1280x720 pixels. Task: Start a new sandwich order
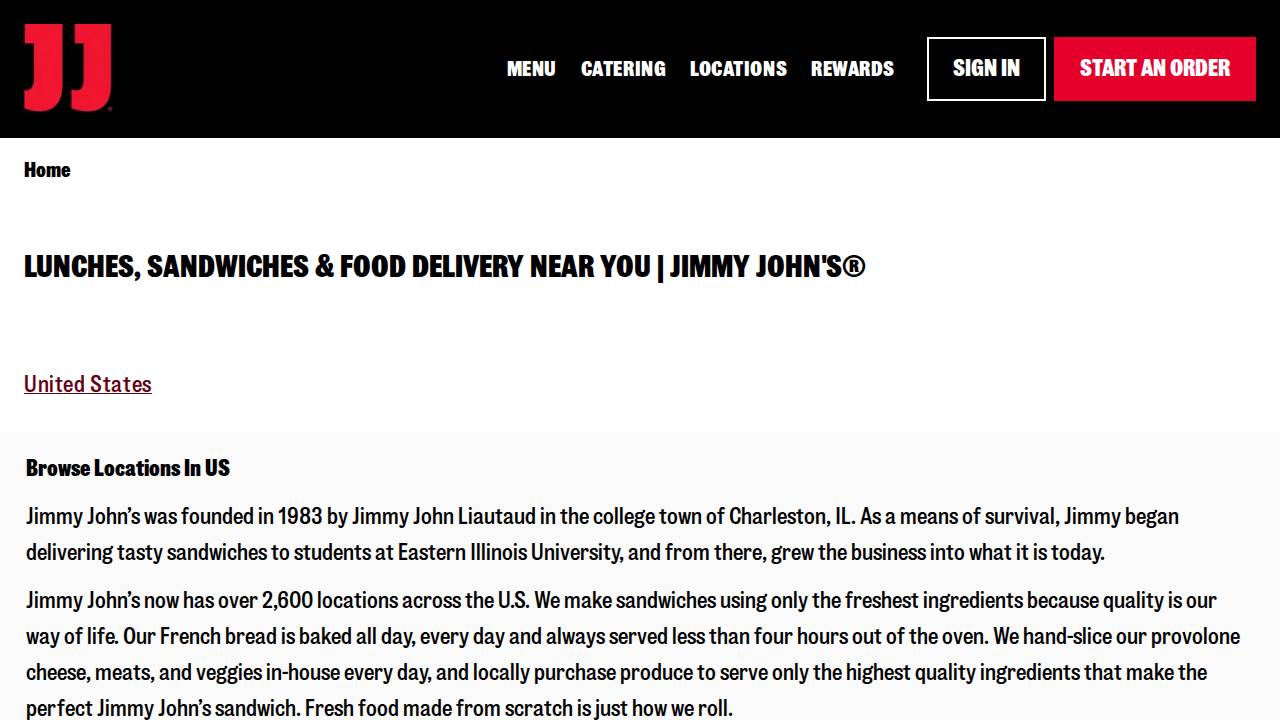tap(1154, 69)
